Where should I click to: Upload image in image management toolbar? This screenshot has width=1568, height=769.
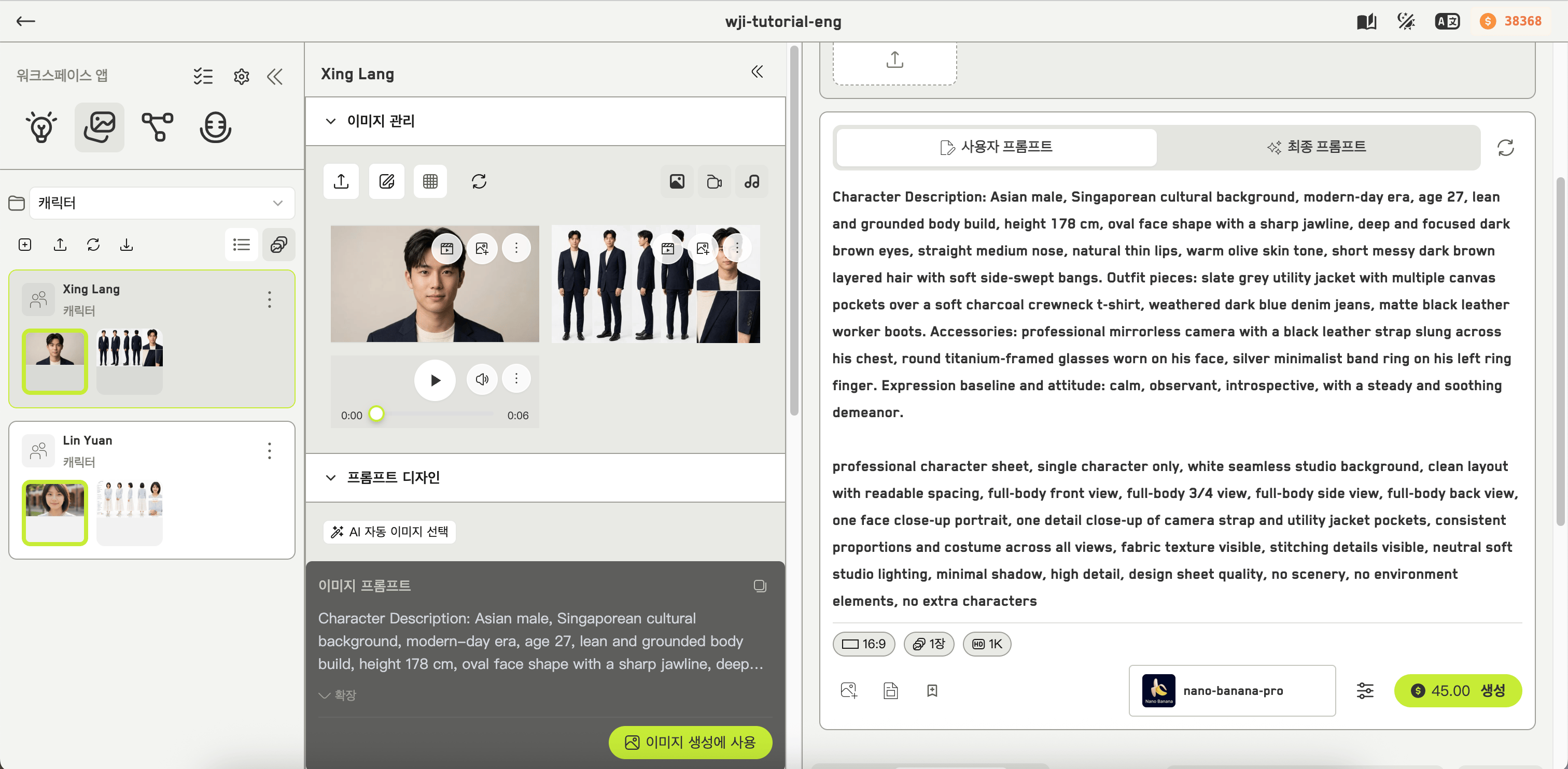click(341, 181)
